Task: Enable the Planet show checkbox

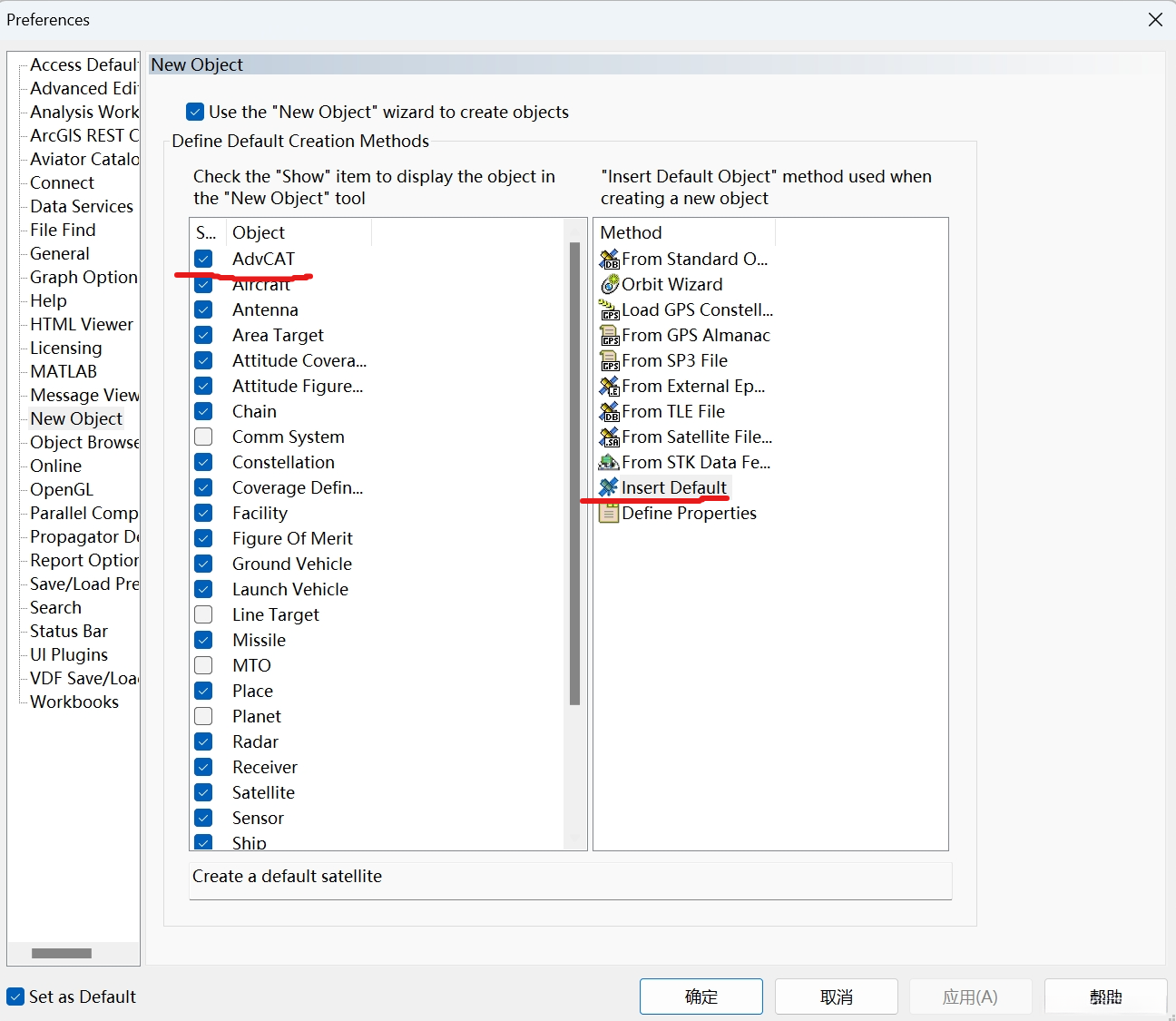Action: (203, 716)
